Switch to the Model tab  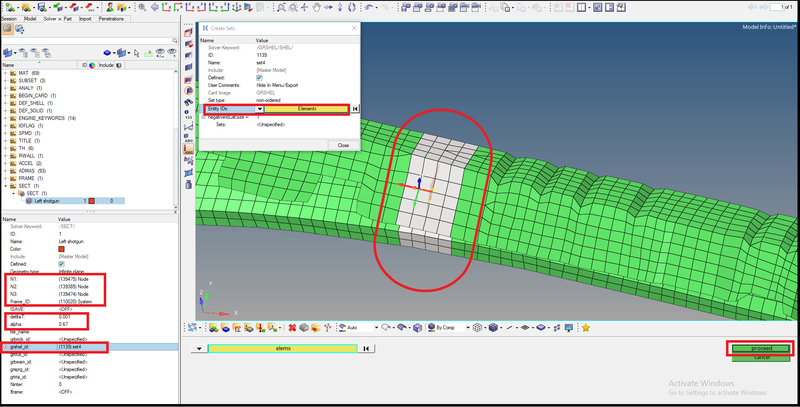tap(30, 18)
